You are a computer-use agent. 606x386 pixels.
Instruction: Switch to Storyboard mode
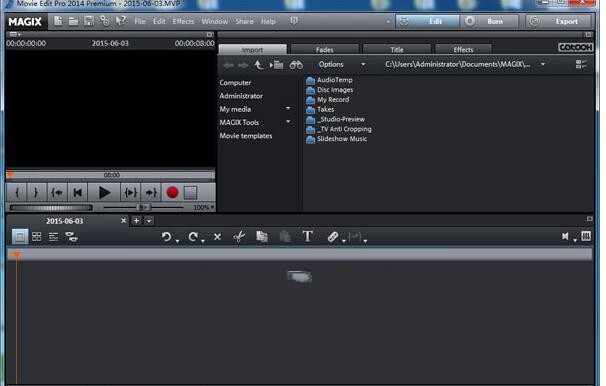pos(20,236)
